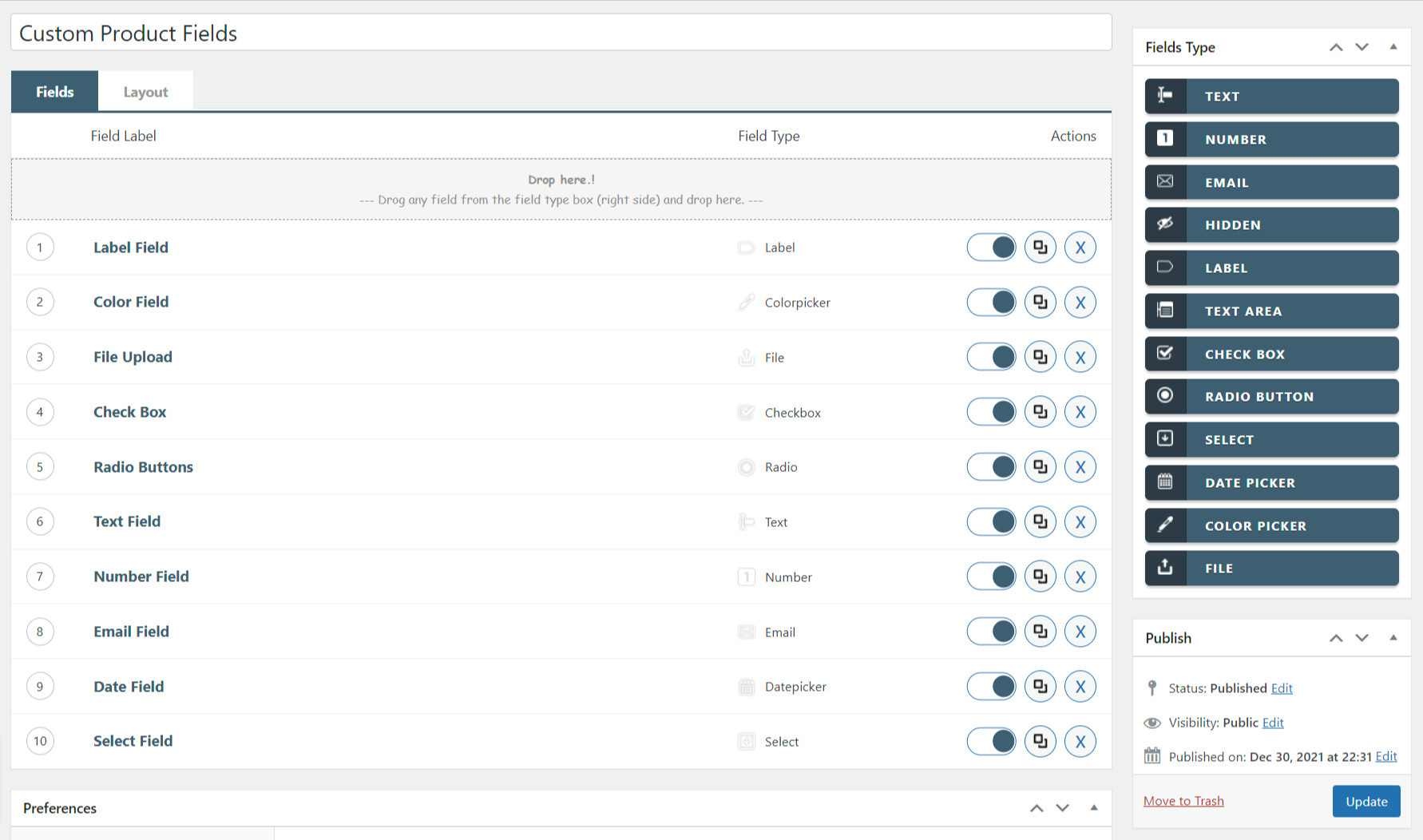Switch to the Layout tab

pyautogui.click(x=145, y=91)
